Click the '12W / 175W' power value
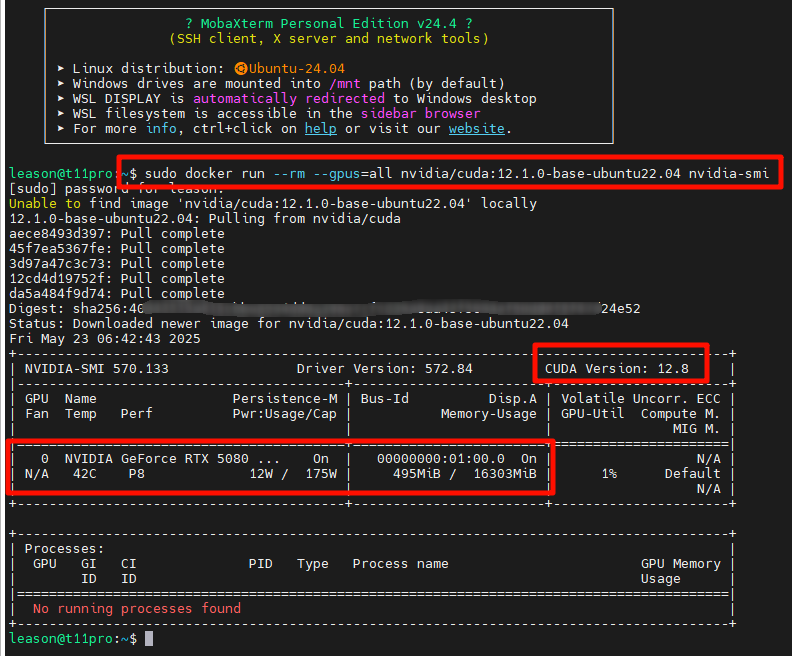The height and width of the screenshot is (656, 792). click(x=293, y=474)
